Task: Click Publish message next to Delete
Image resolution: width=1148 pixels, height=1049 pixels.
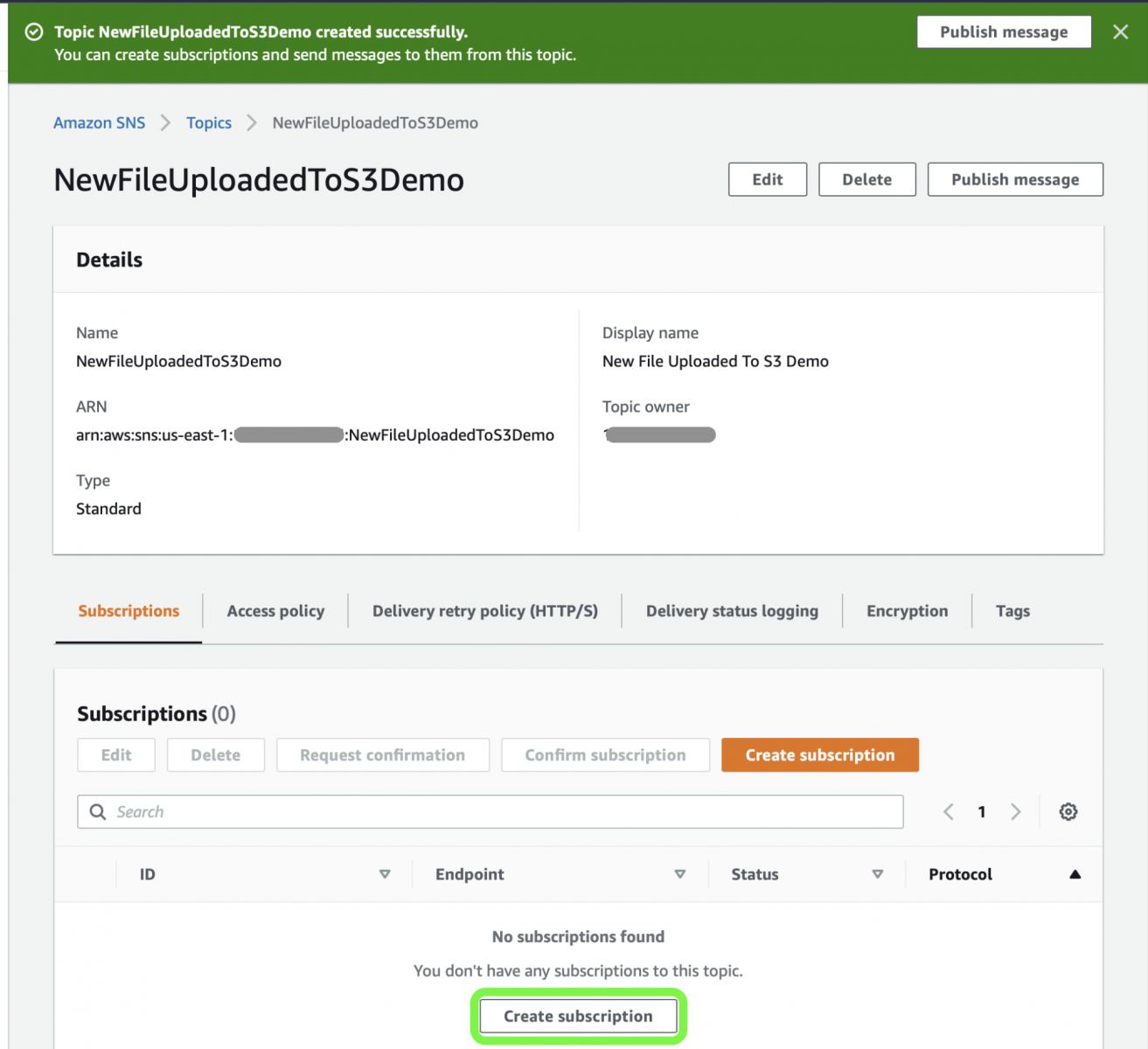Action: (x=1015, y=179)
